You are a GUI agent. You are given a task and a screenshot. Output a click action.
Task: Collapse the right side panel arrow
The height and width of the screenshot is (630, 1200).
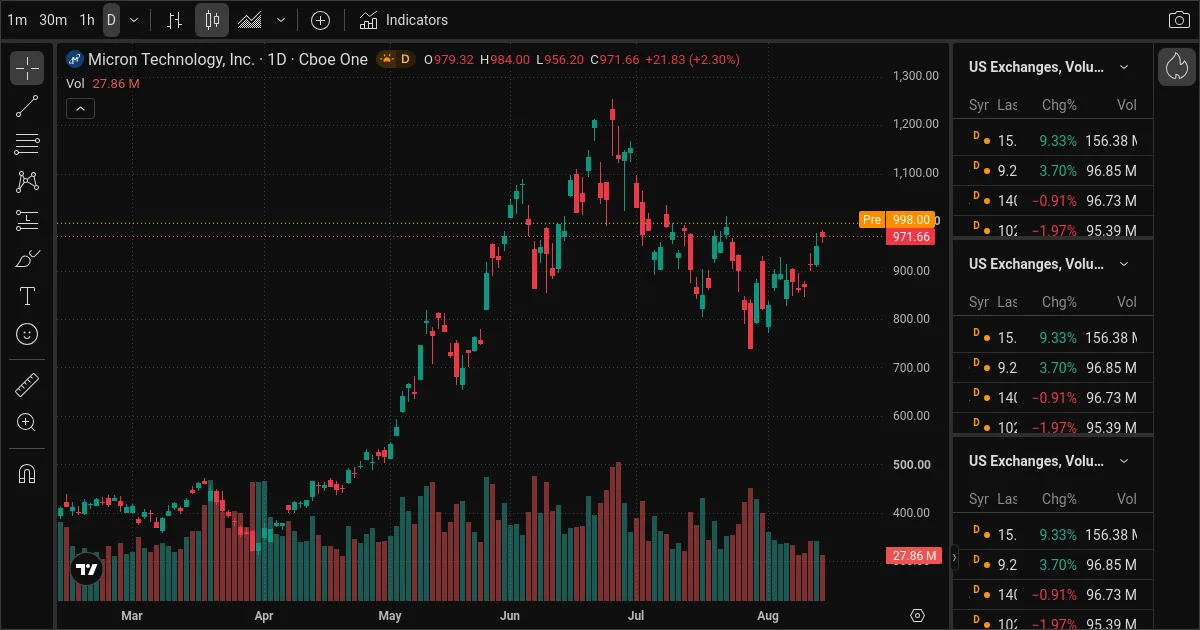click(954, 558)
